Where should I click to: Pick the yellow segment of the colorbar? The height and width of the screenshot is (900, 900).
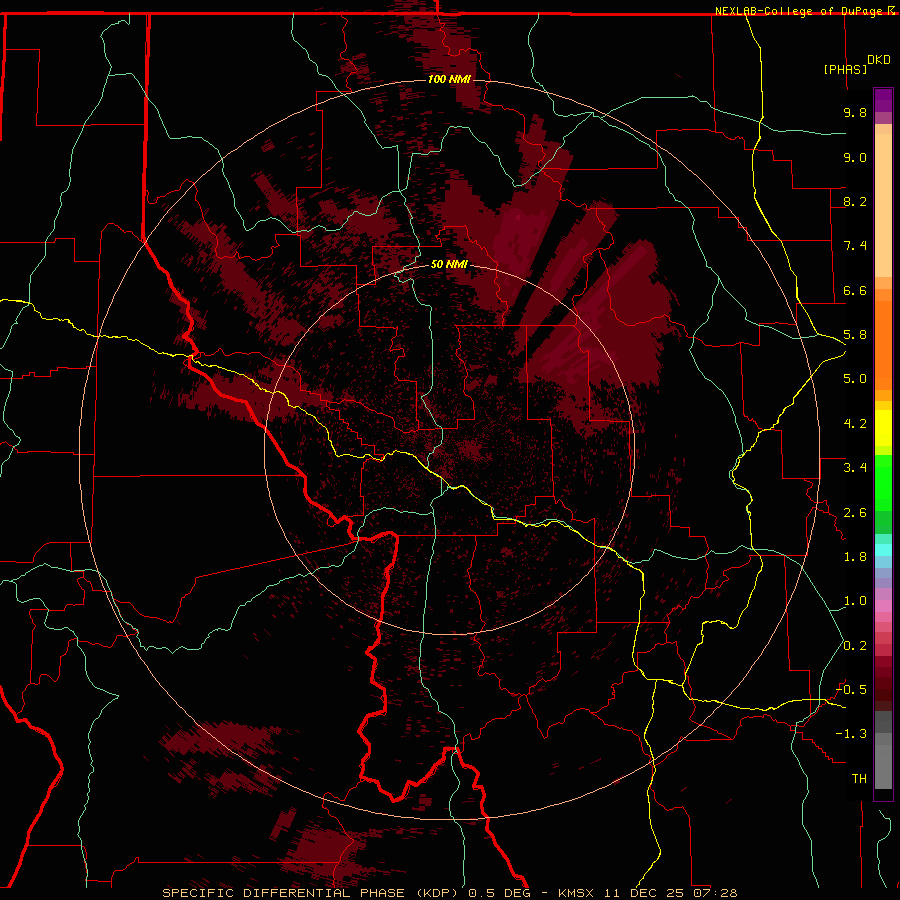(x=883, y=428)
